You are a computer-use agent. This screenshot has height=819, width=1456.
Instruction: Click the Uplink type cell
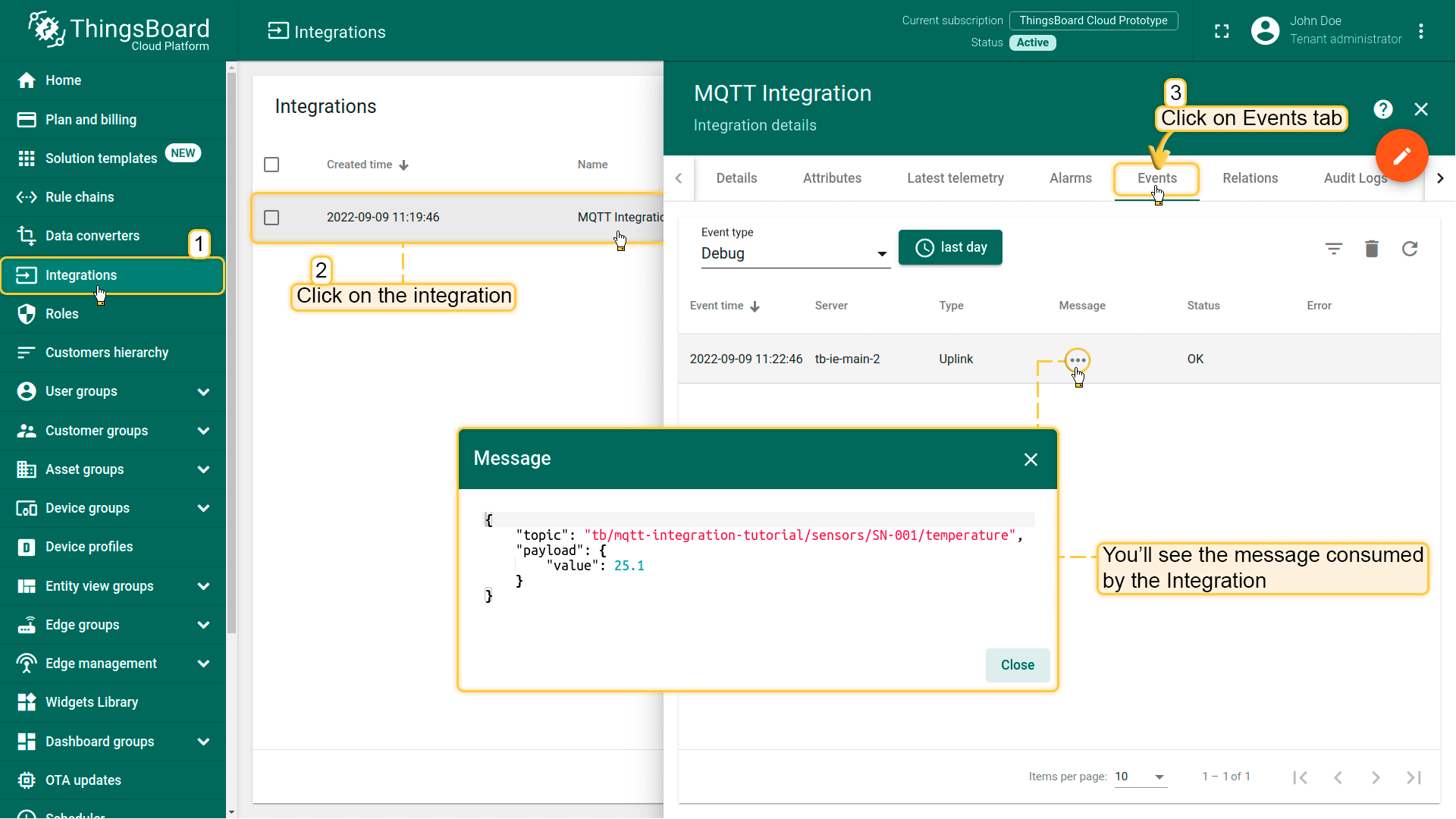coord(955,359)
